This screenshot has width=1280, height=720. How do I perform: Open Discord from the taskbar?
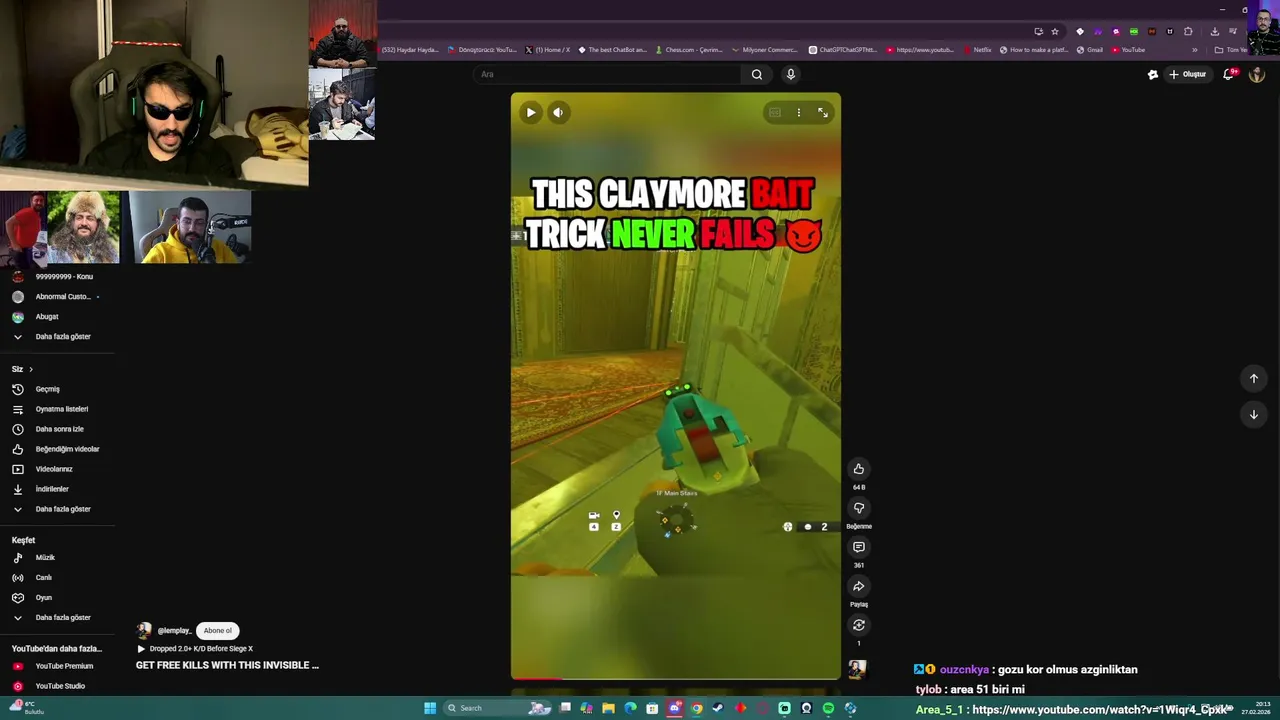[674, 708]
